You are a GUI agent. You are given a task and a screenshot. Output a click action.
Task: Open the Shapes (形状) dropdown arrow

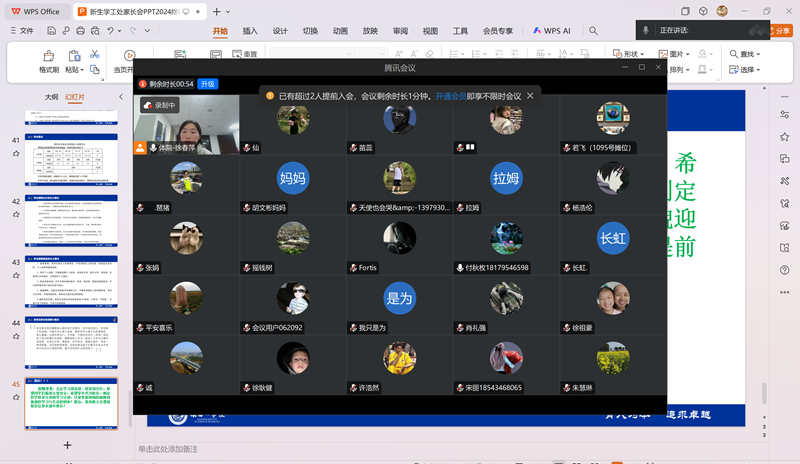[642, 54]
